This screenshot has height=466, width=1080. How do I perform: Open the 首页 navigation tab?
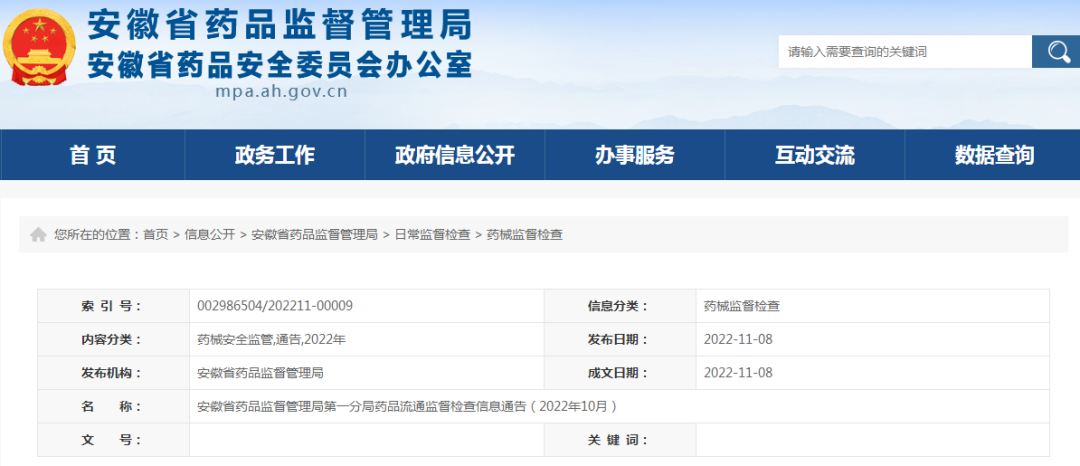pos(93,155)
